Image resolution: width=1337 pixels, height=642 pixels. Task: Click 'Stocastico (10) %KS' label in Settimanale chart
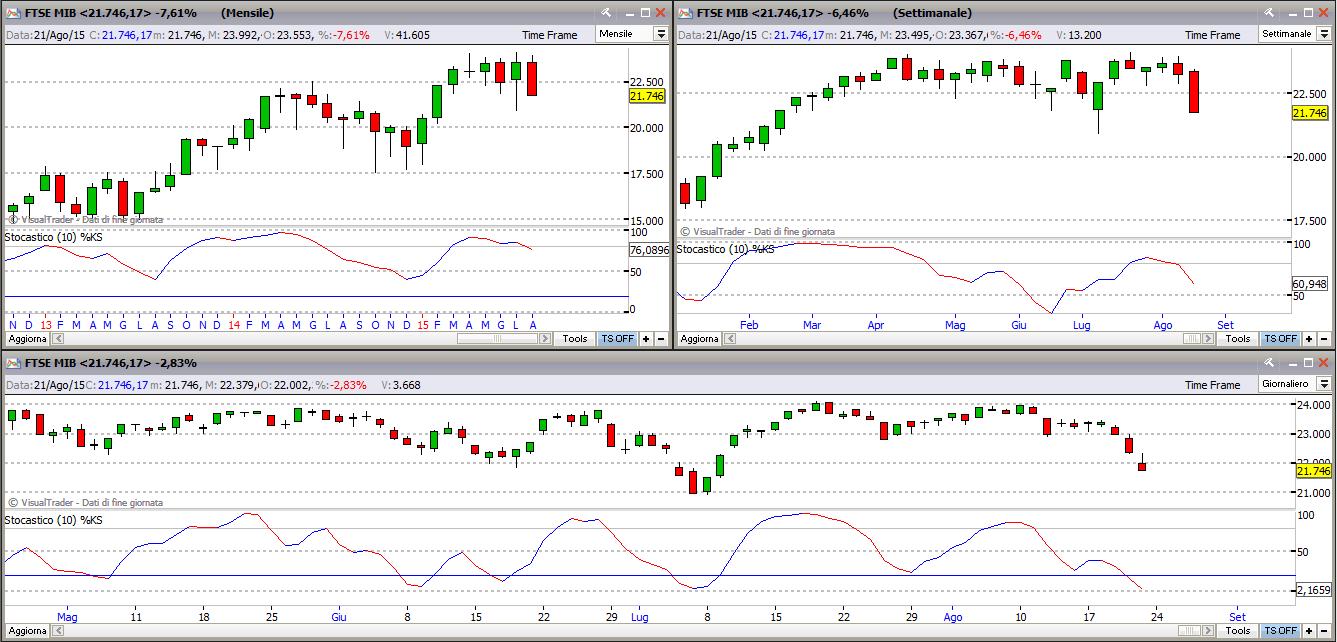726,248
